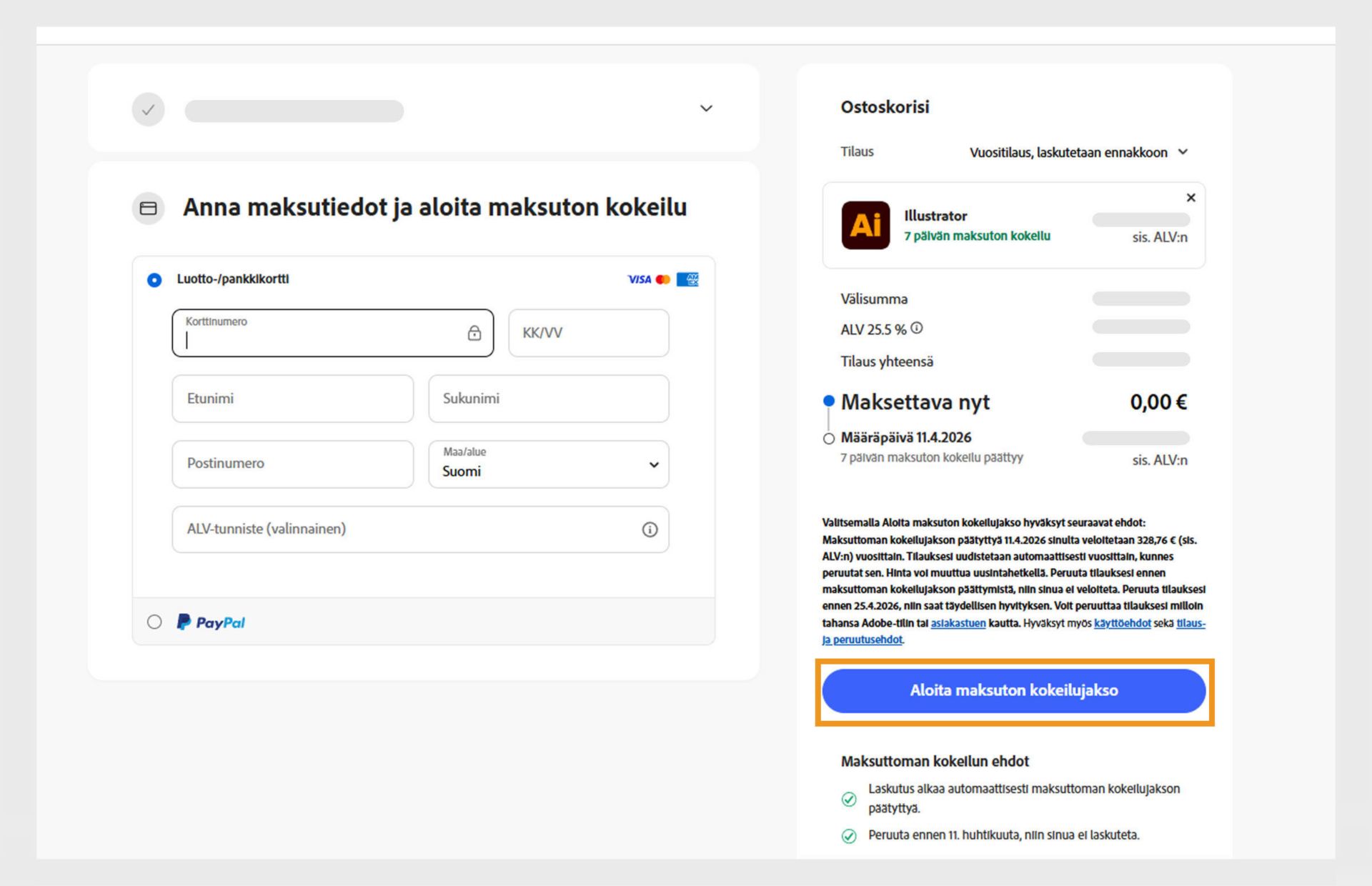This screenshot has width=1372, height=886.
Task: Remove Illustrator from the cart with the X
Action: [1190, 198]
